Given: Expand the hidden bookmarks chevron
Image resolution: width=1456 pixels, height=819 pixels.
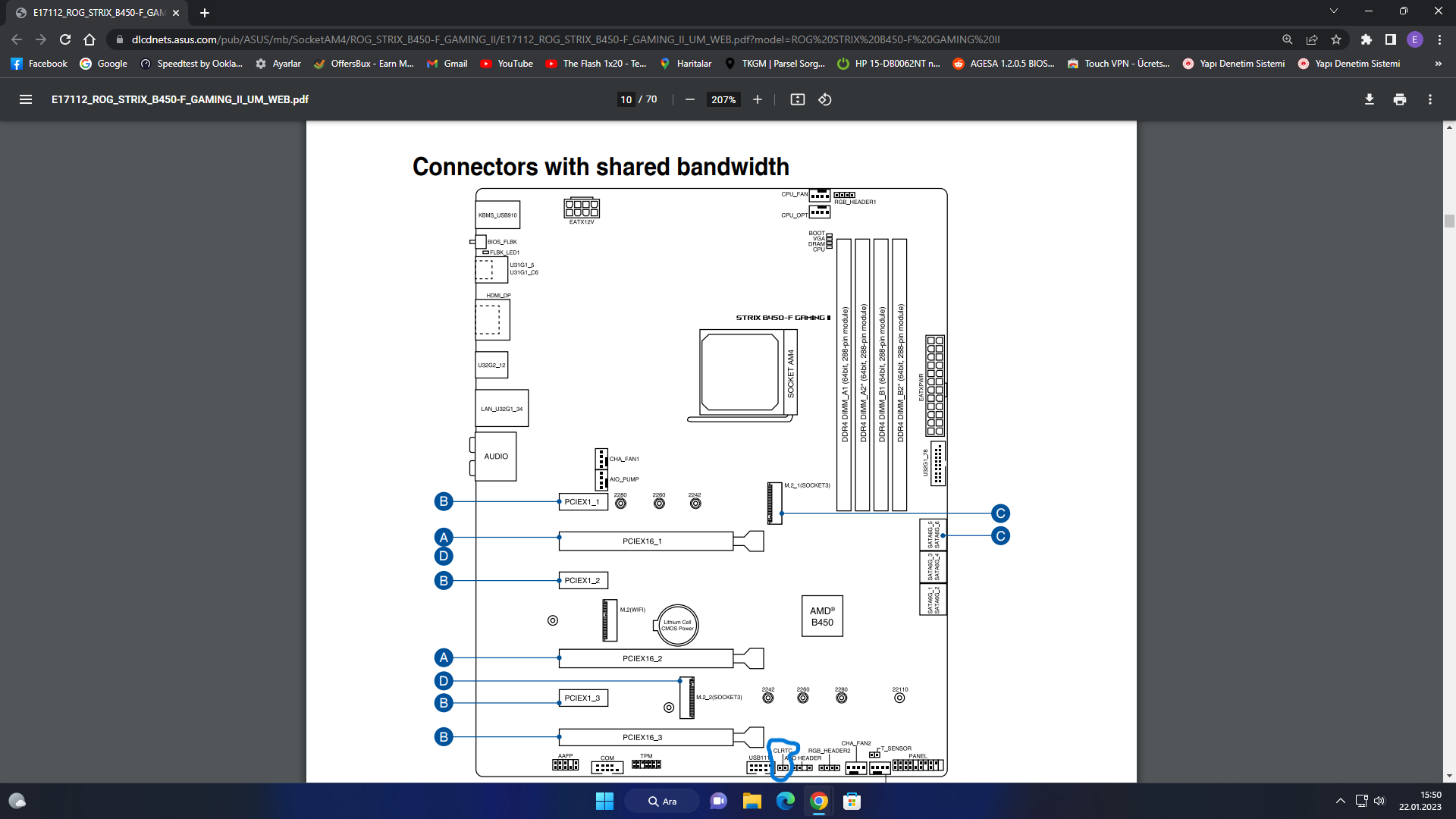Looking at the screenshot, I should tap(1438, 64).
